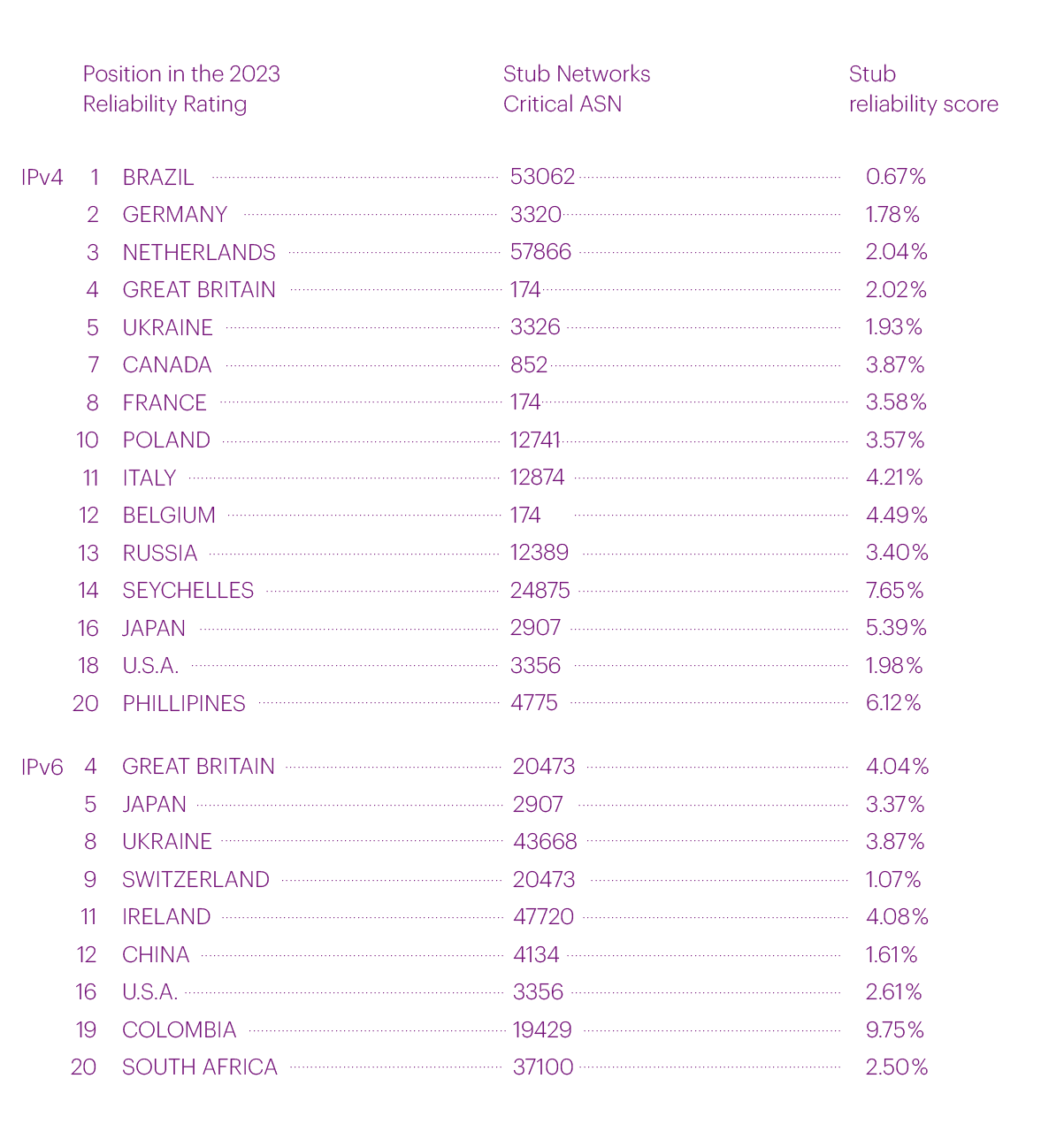The height and width of the screenshot is (1132, 1064).
Task: Click the NETHERLANDS country name
Action: (x=199, y=253)
